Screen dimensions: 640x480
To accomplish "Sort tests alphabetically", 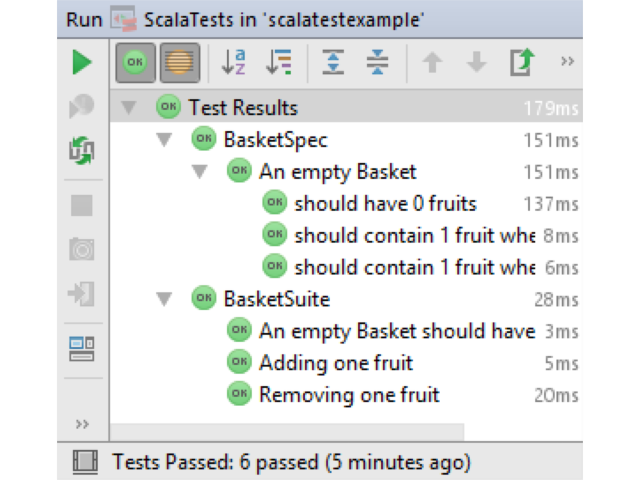I will pyautogui.click(x=234, y=62).
